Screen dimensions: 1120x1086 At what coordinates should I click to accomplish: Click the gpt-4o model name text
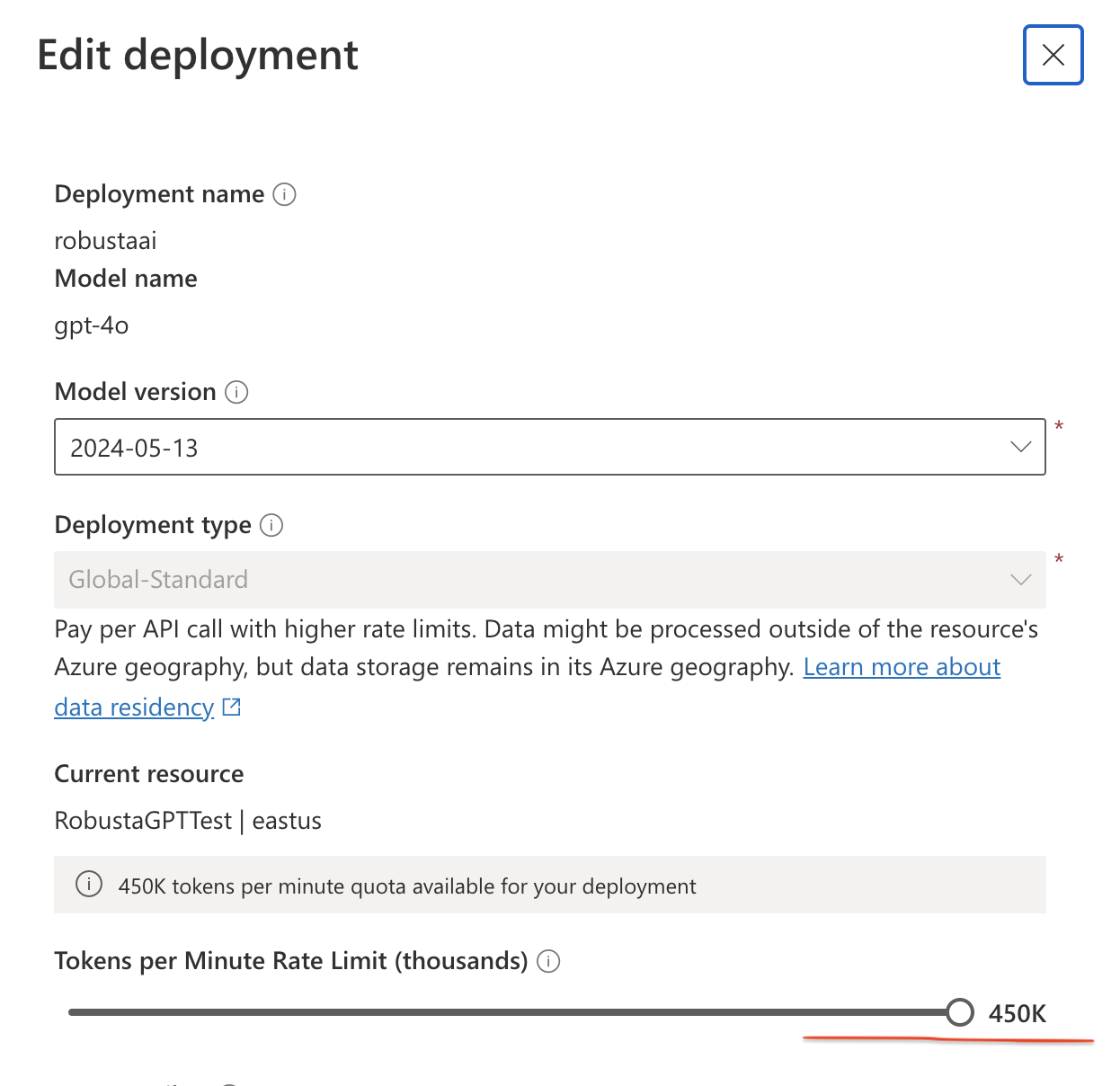point(92,325)
